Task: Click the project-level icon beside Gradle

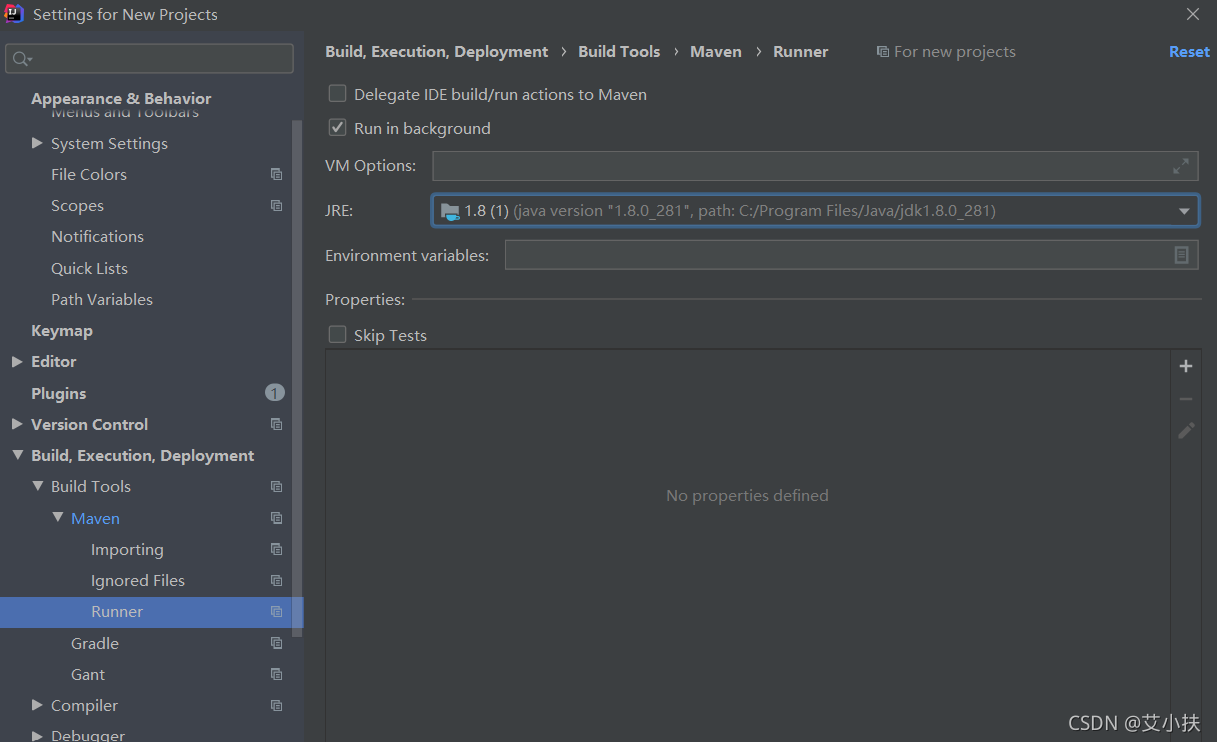Action: (277, 643)
